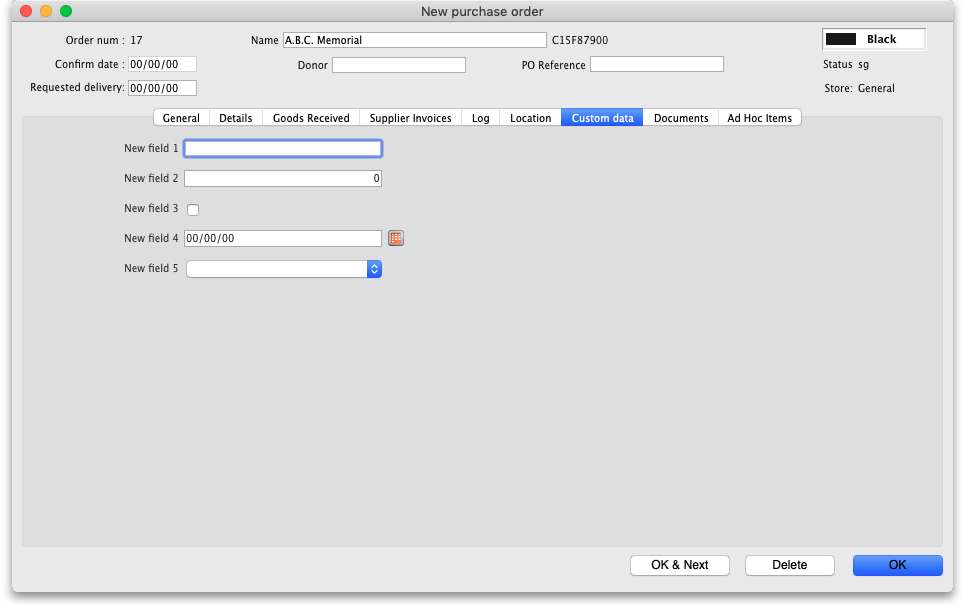Click the Donor input field
Screen dimensions: 965x604
coord(399,65)
